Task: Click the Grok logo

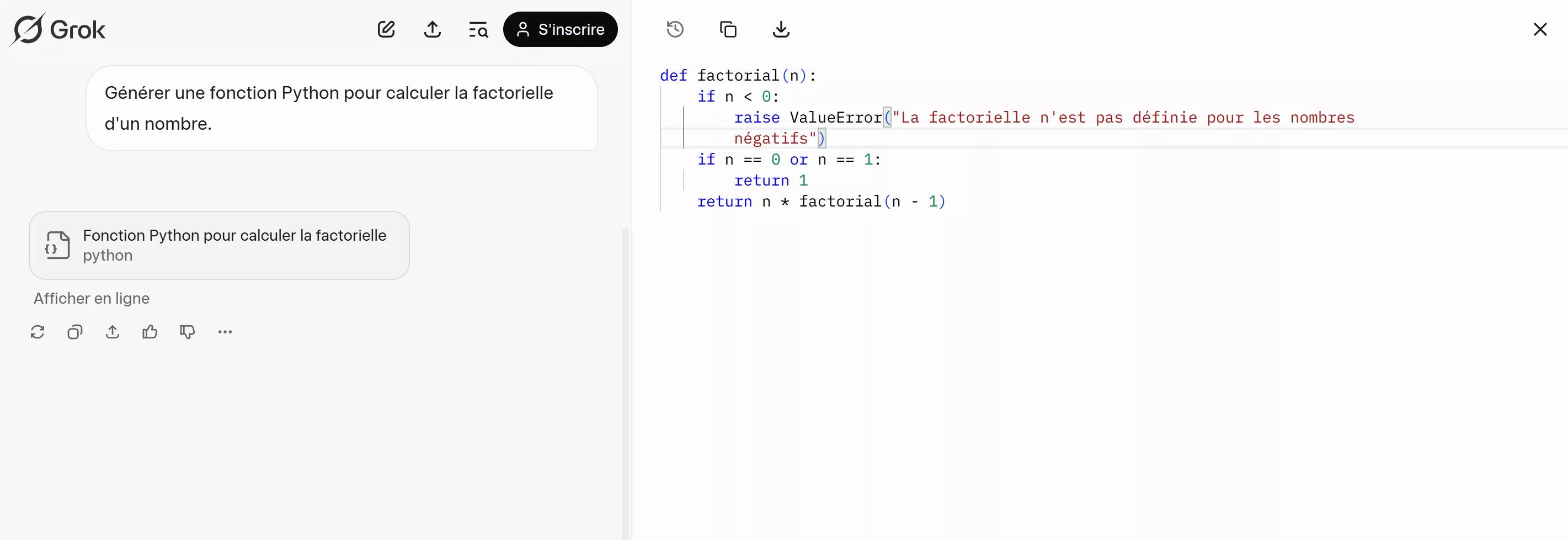Action: [x=58, y=29]
